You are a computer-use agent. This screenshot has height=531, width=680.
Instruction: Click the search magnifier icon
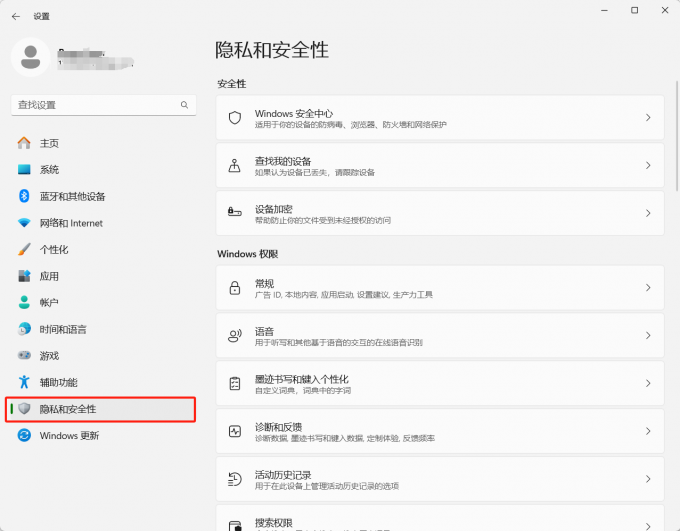(184, 105)
